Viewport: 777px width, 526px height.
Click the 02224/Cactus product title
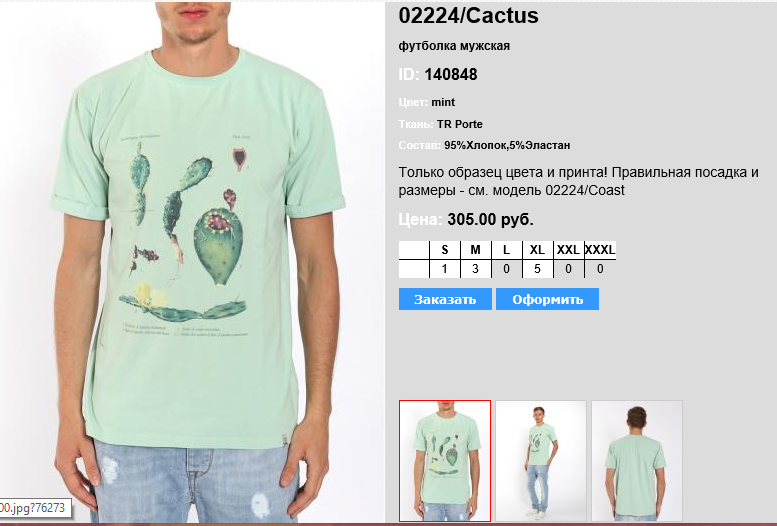468,16
